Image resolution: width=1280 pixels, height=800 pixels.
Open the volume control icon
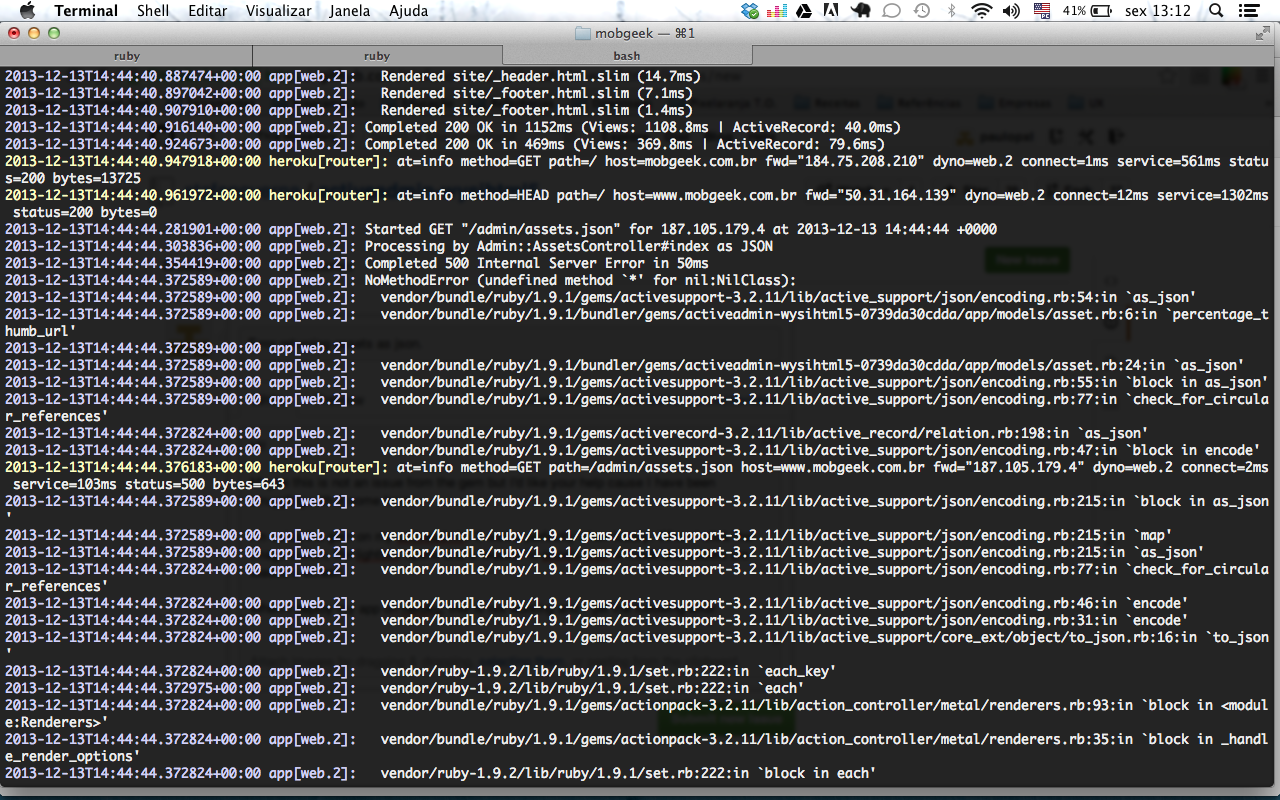1011,11
